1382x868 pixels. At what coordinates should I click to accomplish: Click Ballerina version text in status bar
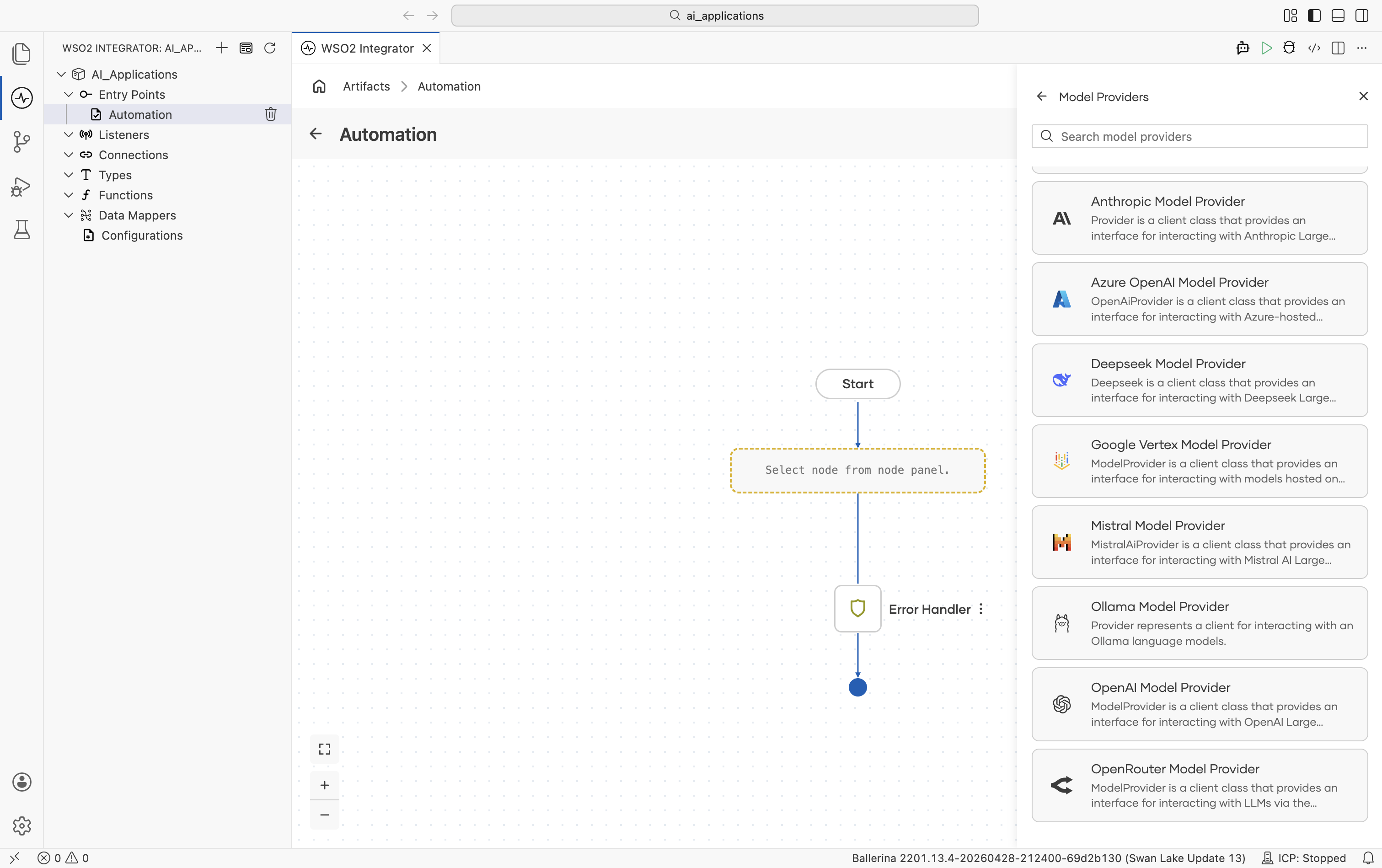(1049, 857)
